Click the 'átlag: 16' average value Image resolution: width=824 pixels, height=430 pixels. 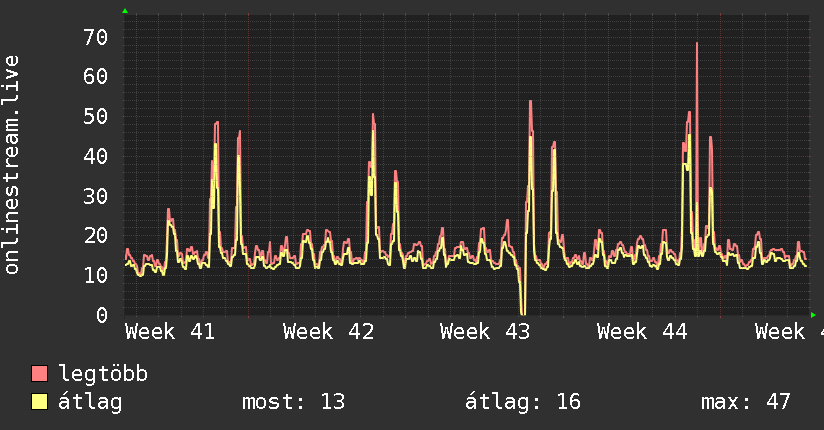[x=523, y=402]
